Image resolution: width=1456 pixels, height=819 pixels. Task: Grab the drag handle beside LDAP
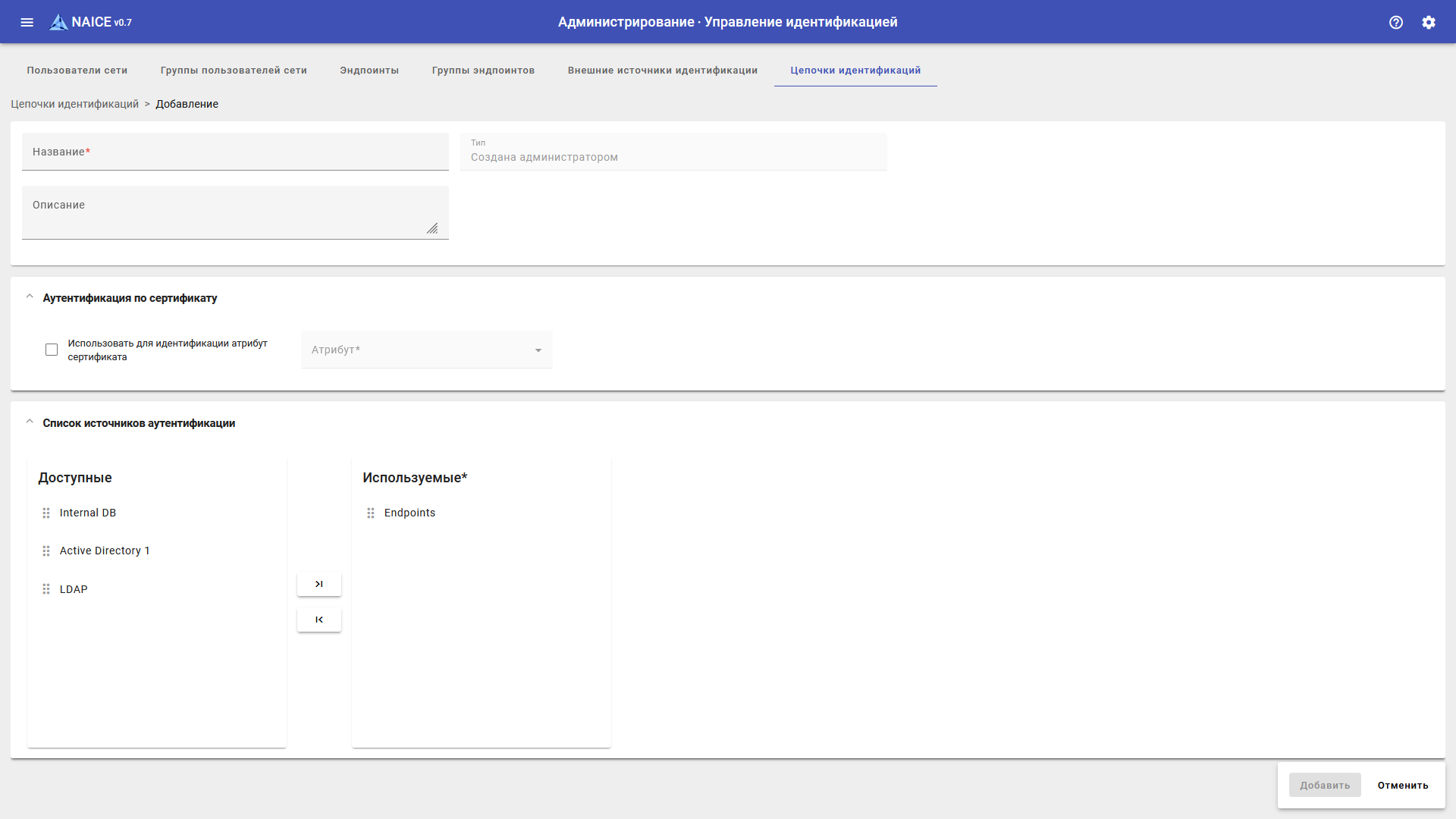coord(46,589)
